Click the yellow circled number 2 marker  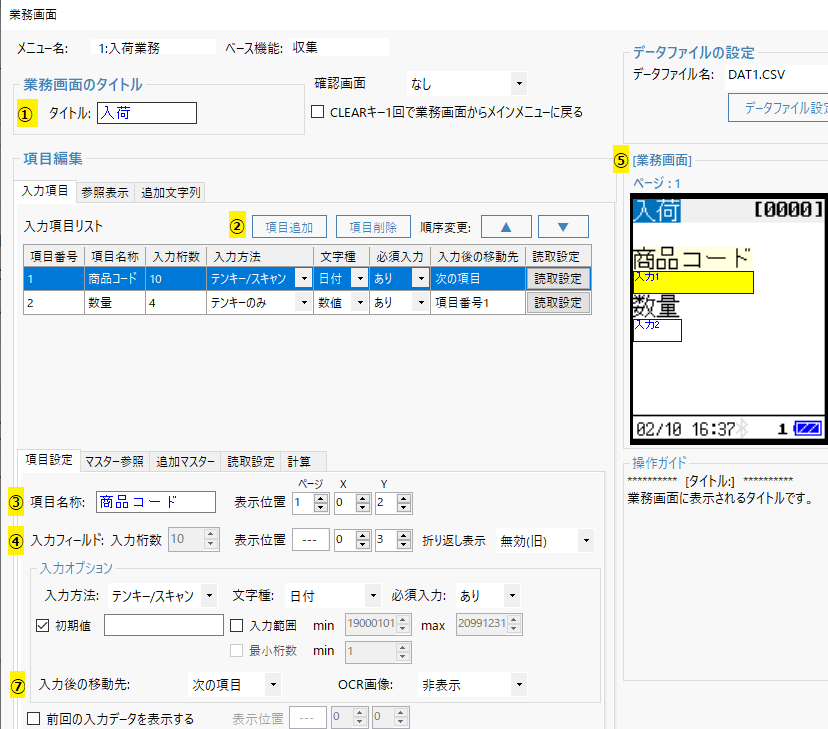(237, 226)
